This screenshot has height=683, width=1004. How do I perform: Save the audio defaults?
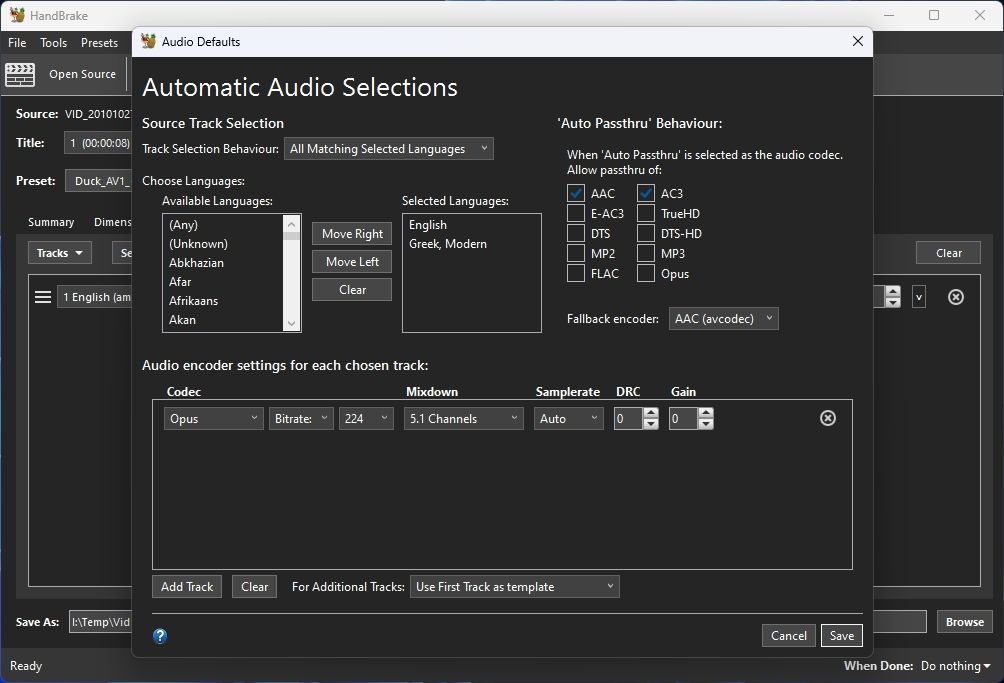click(841, 635)
